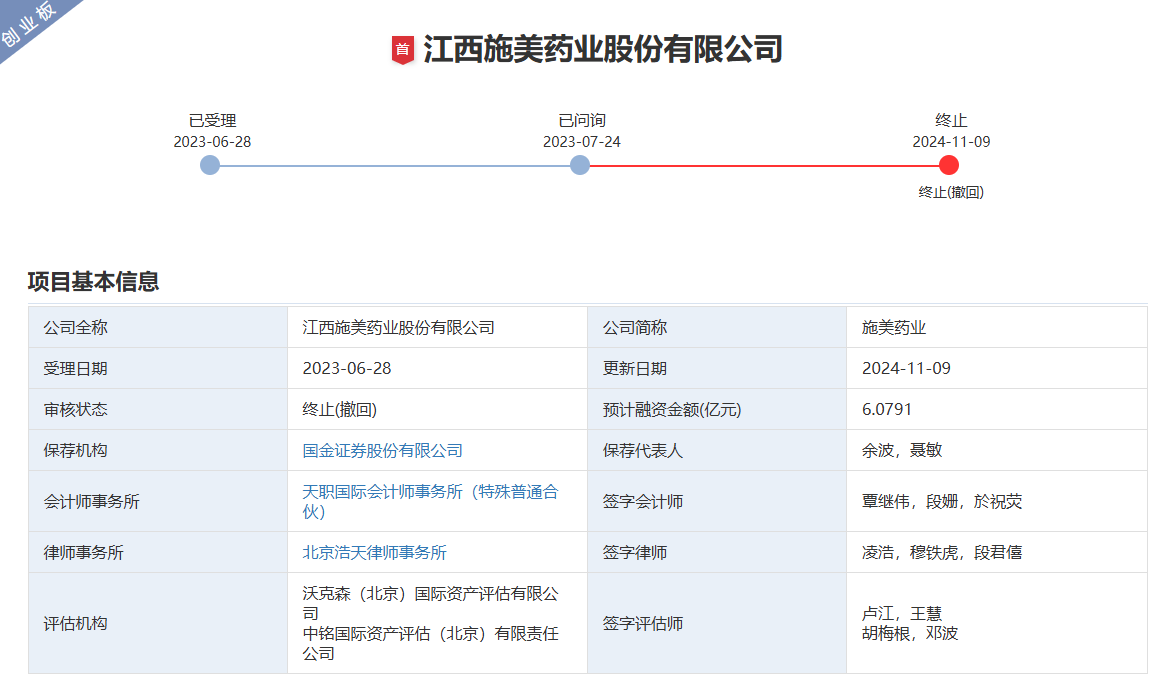Screen dimensions: 1150x677
Task: Select the 预计融资金额 value 6.0791
Action: click(887, 410)
